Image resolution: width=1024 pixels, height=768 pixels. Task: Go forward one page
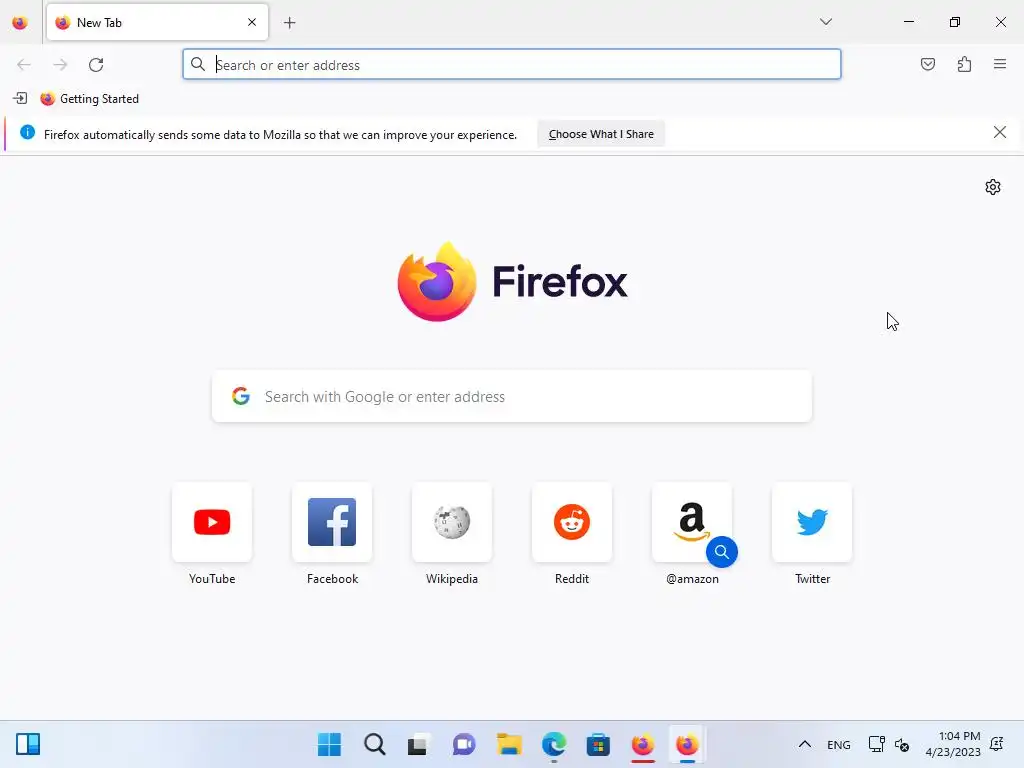[60, 65]
